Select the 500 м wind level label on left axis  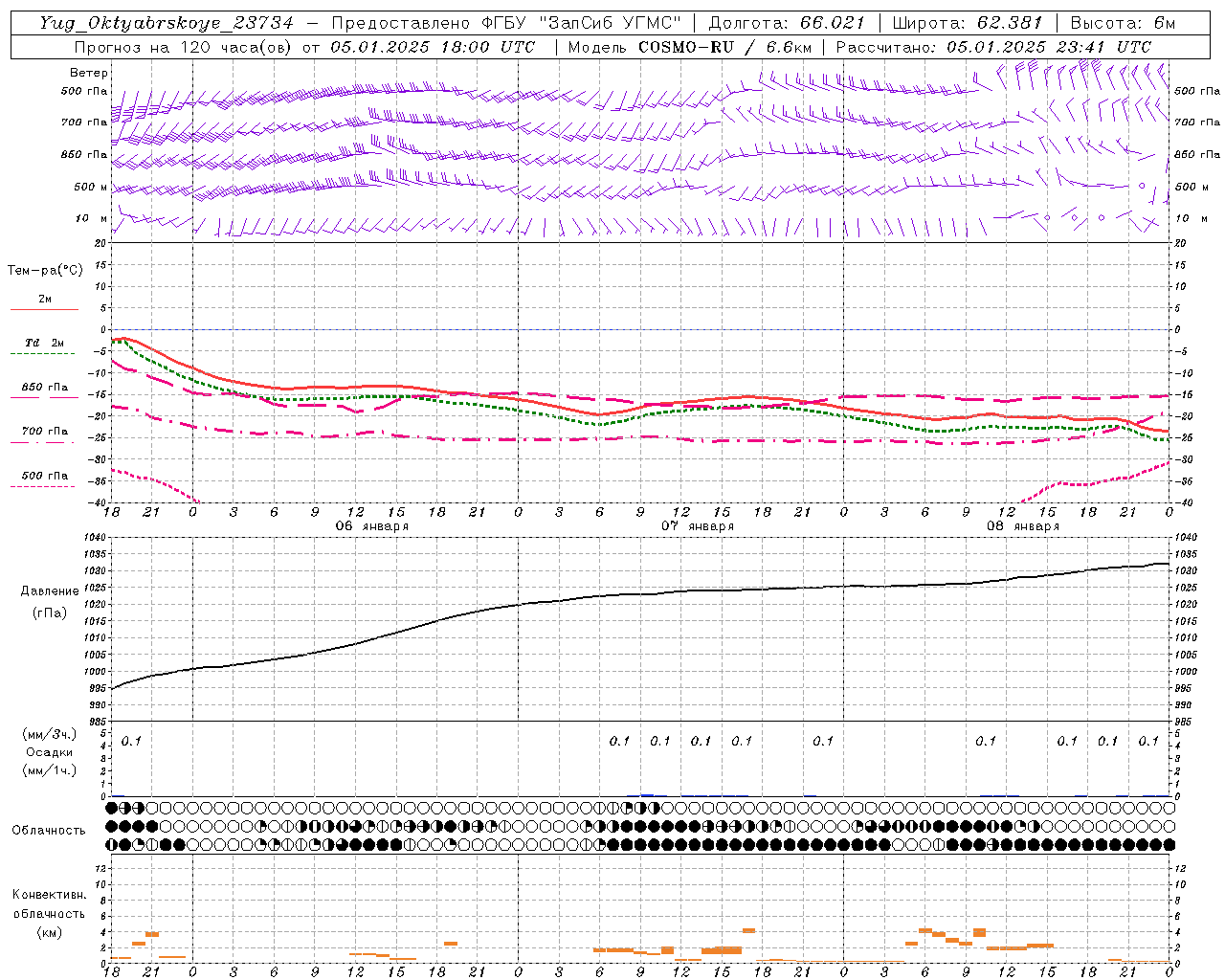[x=90, y=187]
